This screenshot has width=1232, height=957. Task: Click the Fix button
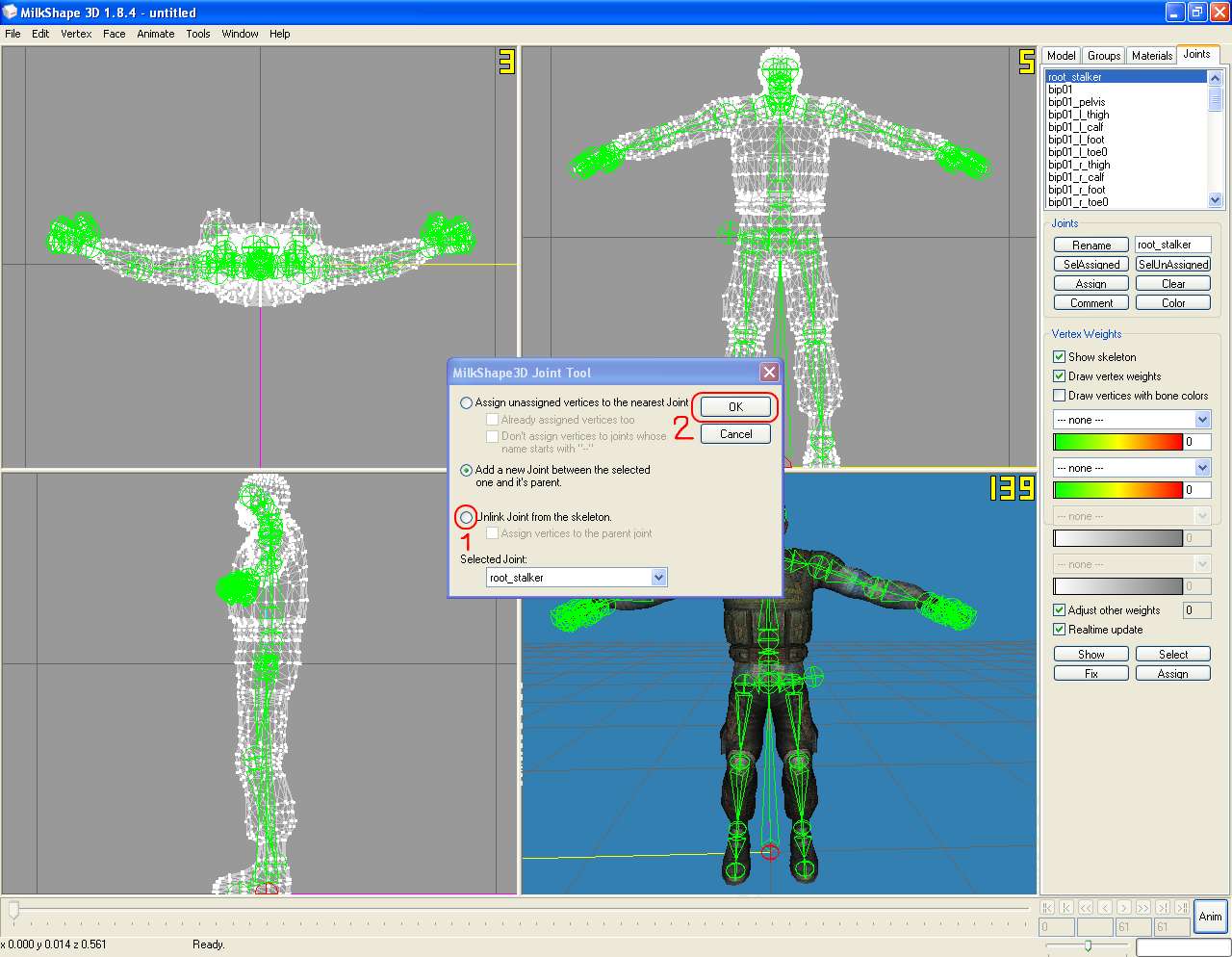point(1091,674)
